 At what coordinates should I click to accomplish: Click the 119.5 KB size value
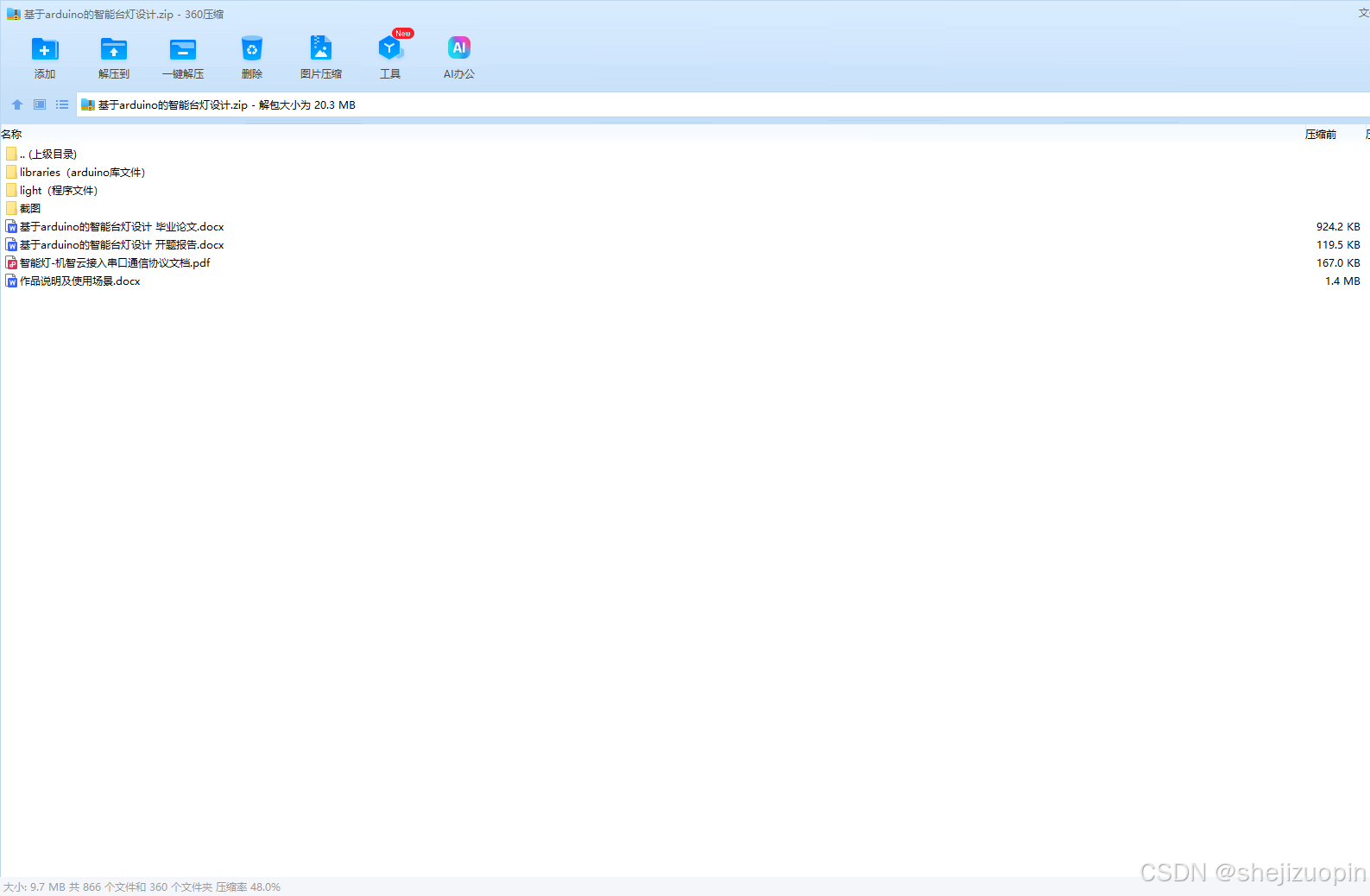[1338, 245]
